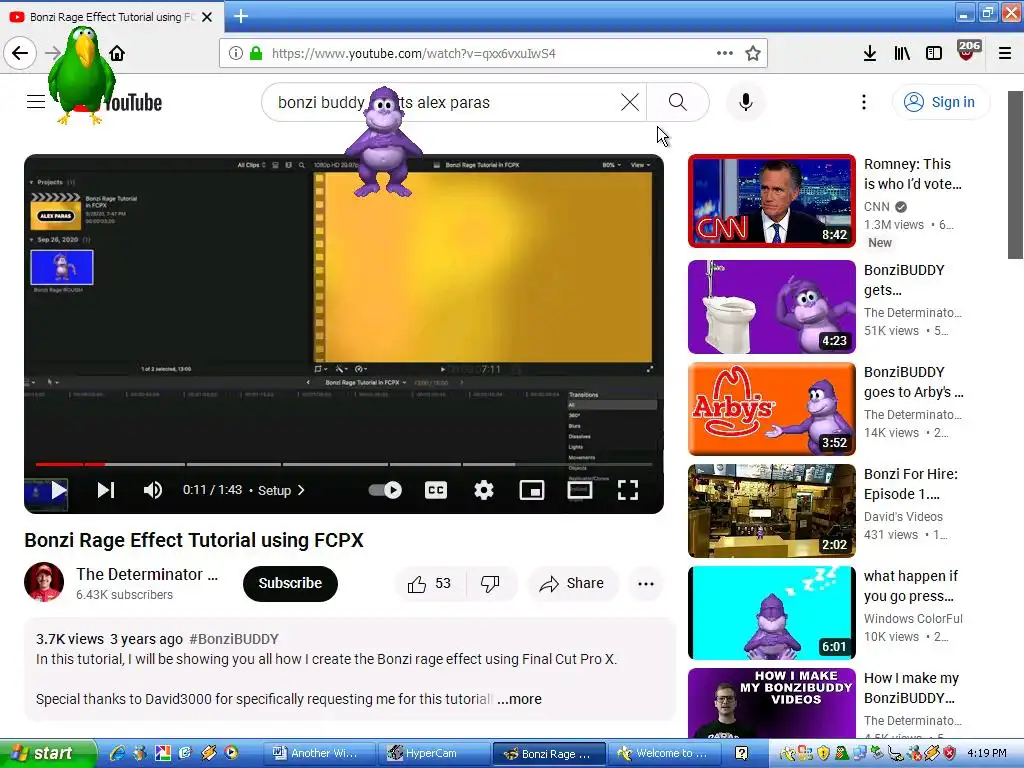Open the what happen if you go press thumbnail
The width and height of the screenshot is (1024, 768).
(771, 613)
